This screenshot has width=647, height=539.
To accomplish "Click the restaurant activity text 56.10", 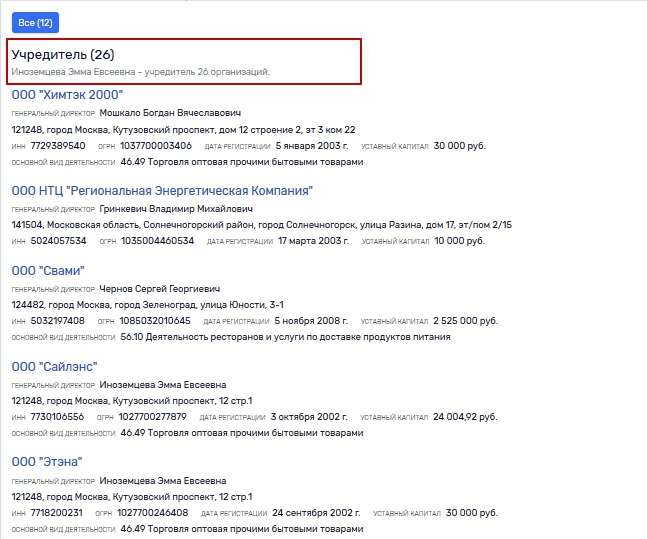I will [x=286, y=337].
